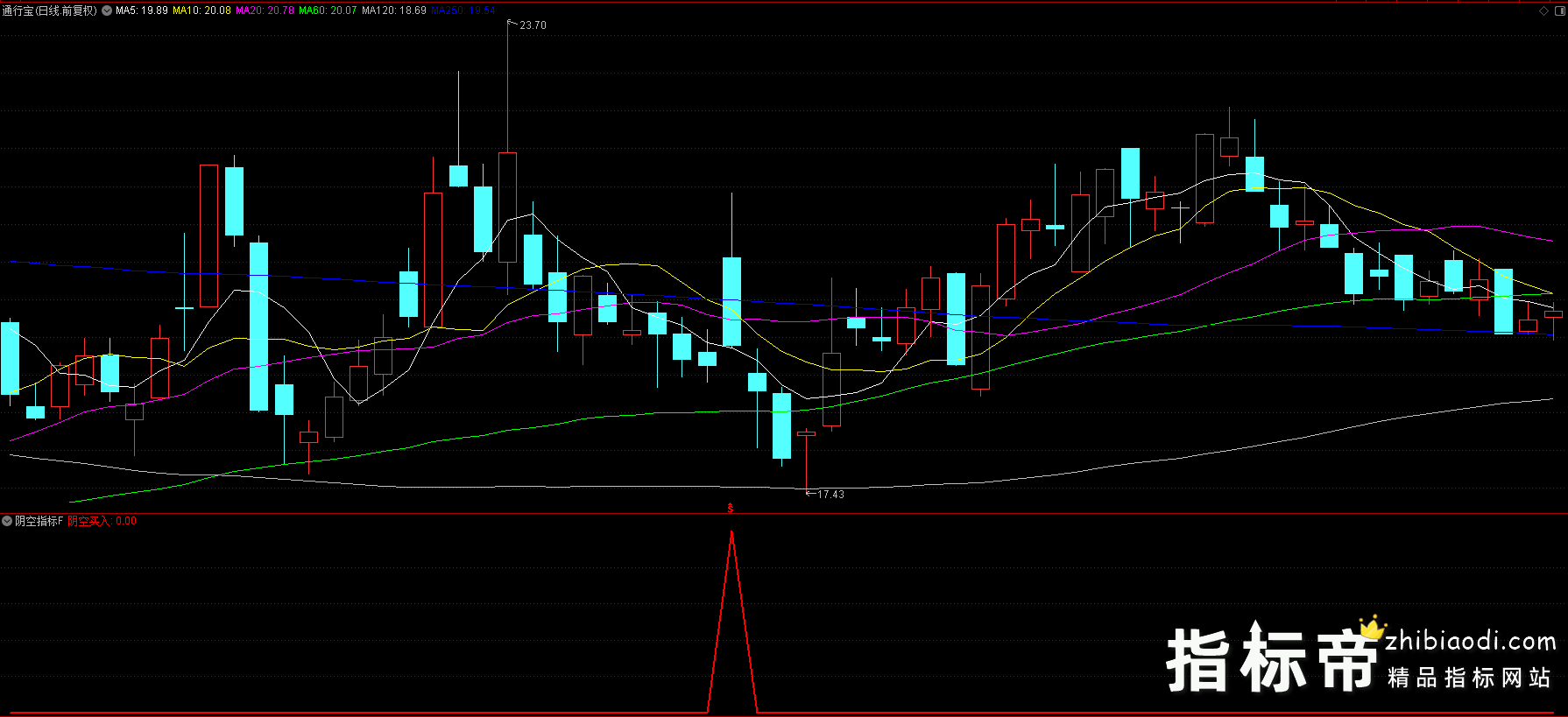Select the magenta MA20: 20.78 label
1568x717 pixels.
(265, 11)
